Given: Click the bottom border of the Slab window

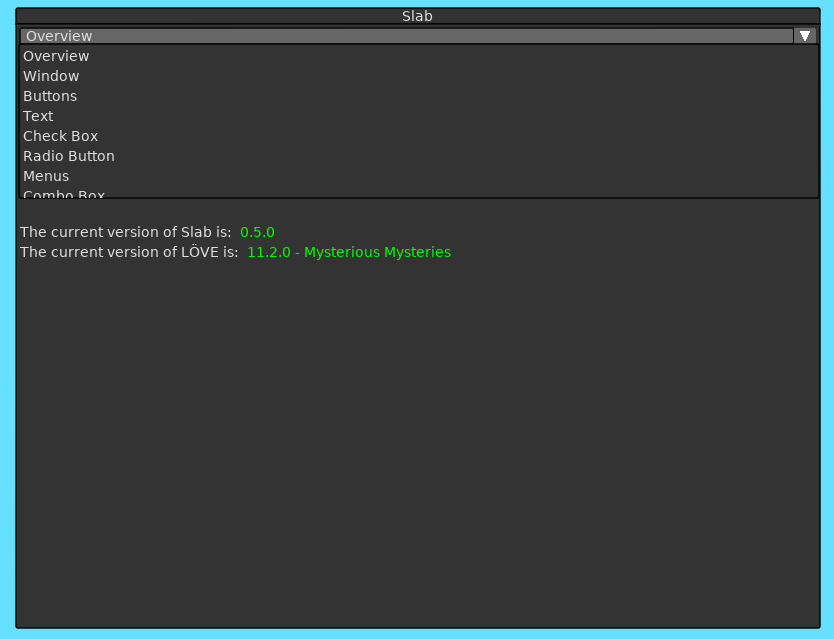Looking at the screenshot, I should pyautogui.click(x=417, y=628).
